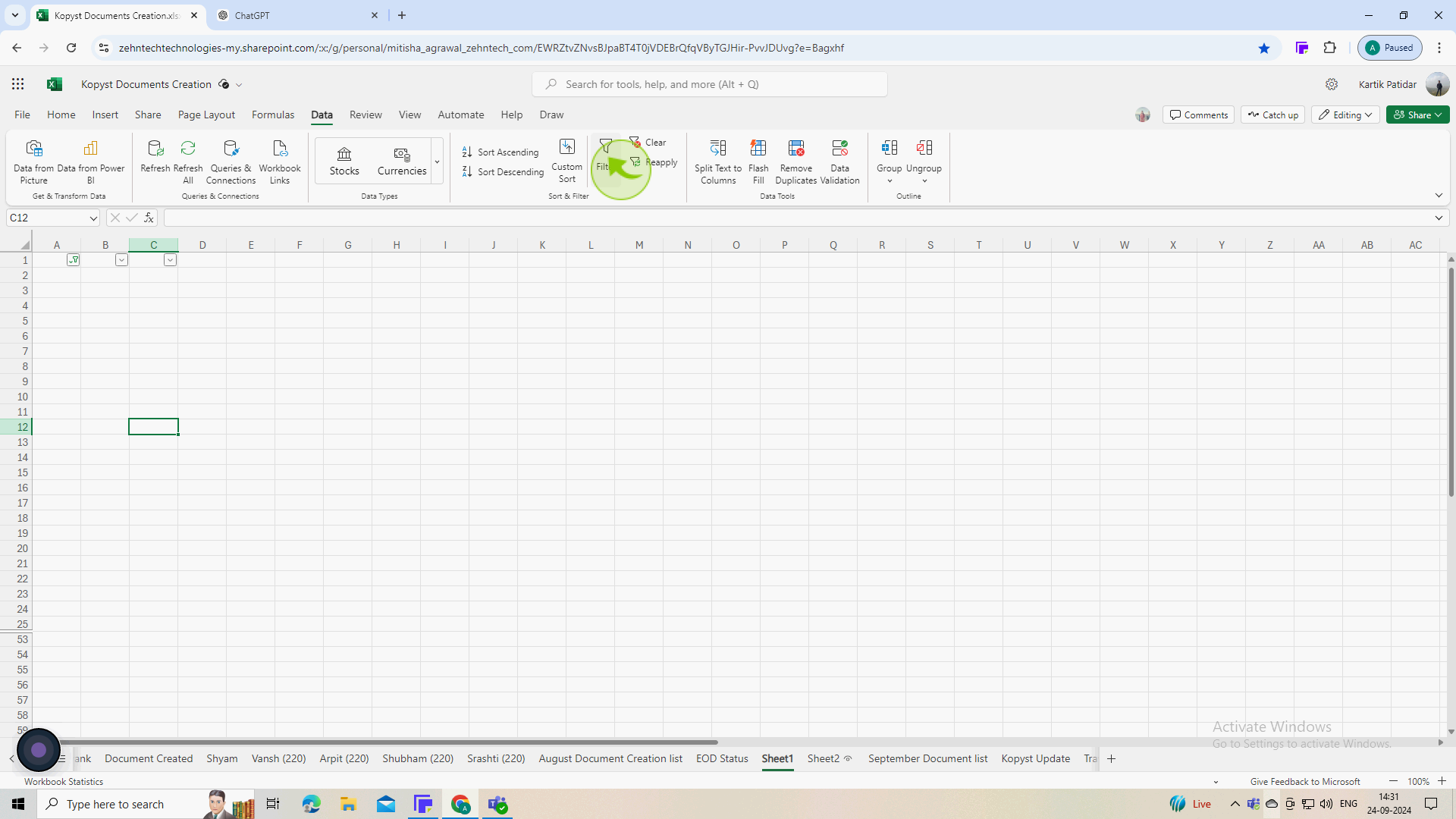
Task: Click the Group outline icon
Action: [890, 148]
